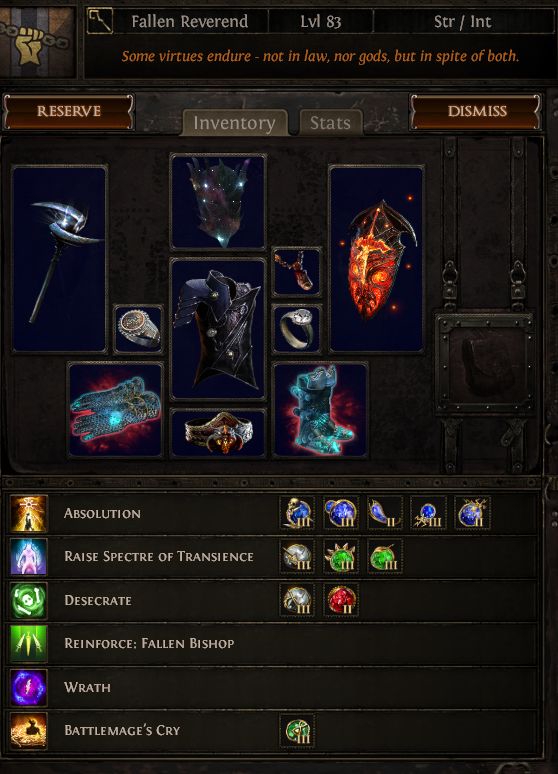Select the Battlemage's Cry skill icon
Viewport: 558px width, 774px height.
click(x=29, y=731)
